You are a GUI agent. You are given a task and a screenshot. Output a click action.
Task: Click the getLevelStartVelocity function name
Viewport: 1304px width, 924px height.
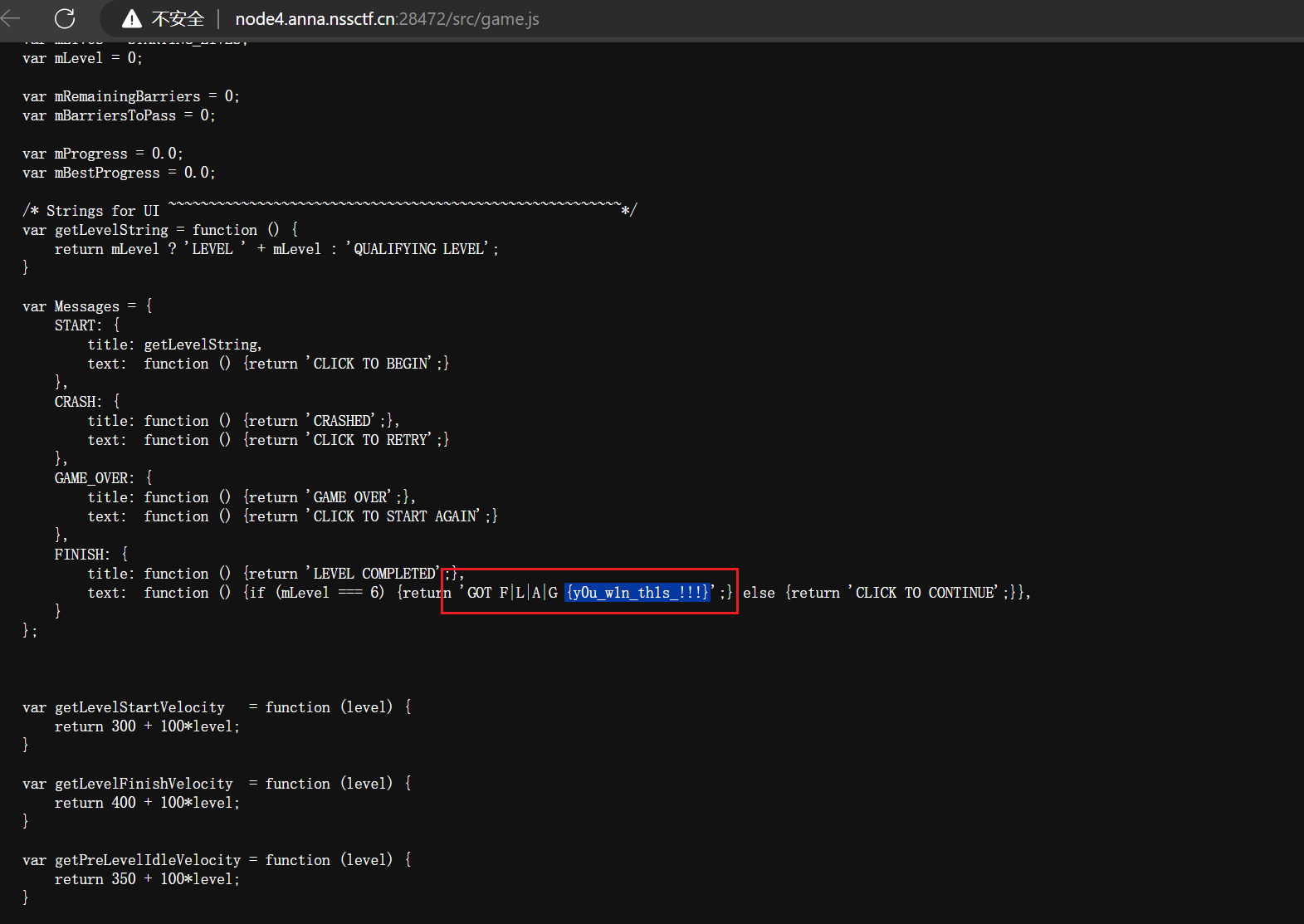(139, 707)
